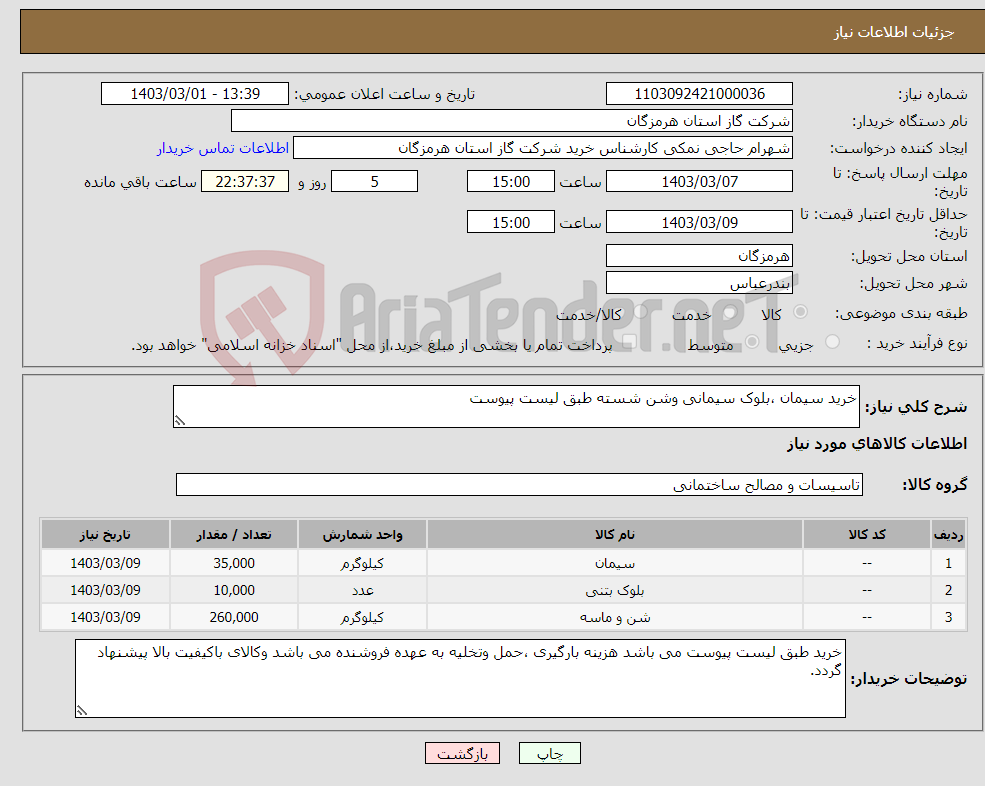Screen dimensions: 985x786
Task: Click the تاریخ نیاز column header
Action: [106, 535]
